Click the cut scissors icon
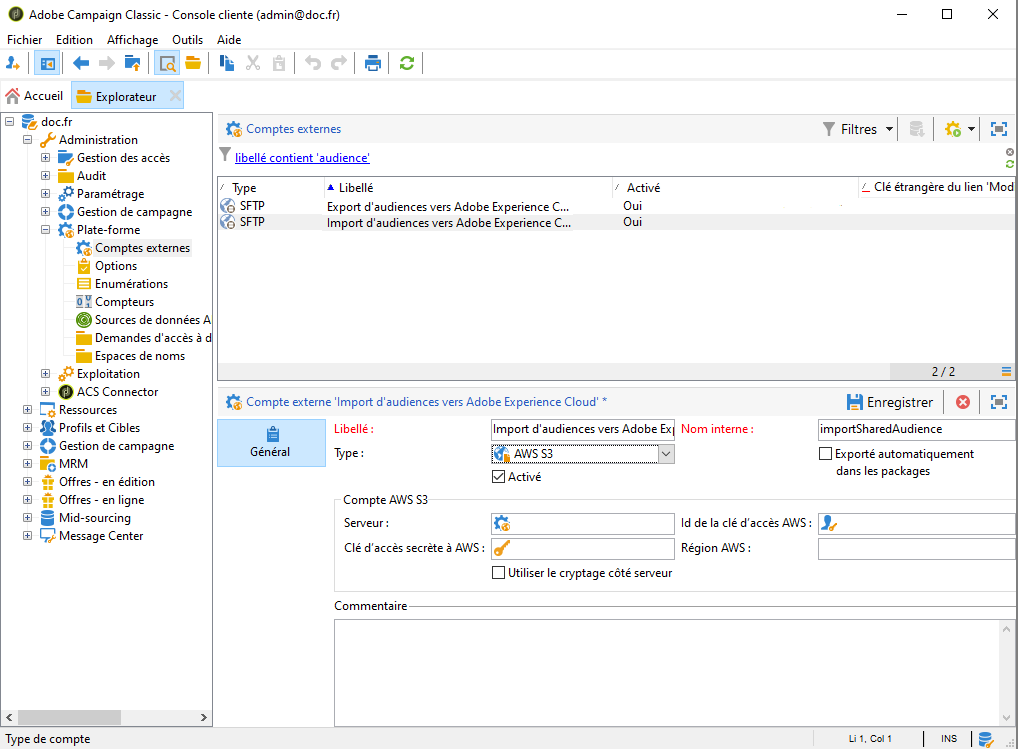The height and width of the screenshot is (749, 1018). (253, 63)
